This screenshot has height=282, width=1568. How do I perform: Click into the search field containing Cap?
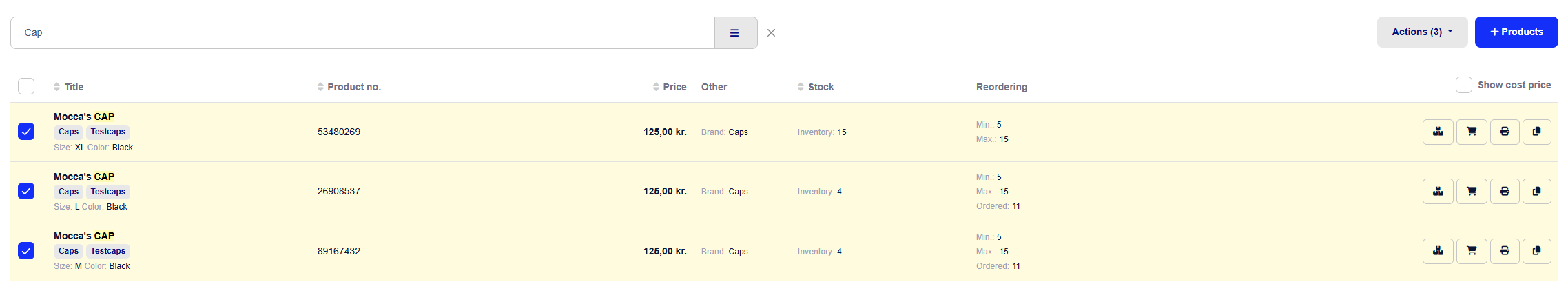pos(362,32)
